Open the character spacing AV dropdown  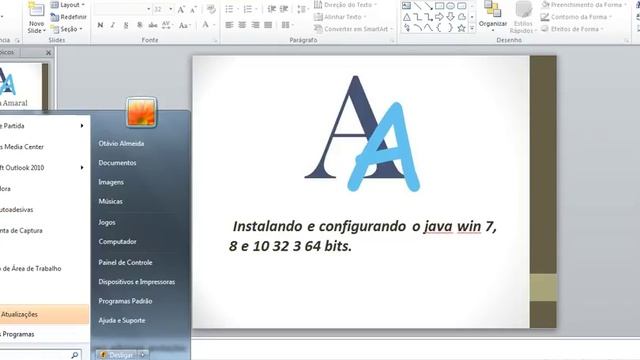pyautogui.click(x=167, y=25)
